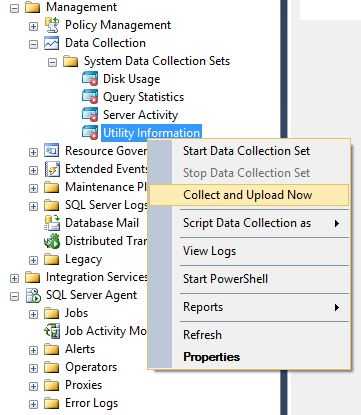Click the Jobs folder icon

click(x=52, y=313)
